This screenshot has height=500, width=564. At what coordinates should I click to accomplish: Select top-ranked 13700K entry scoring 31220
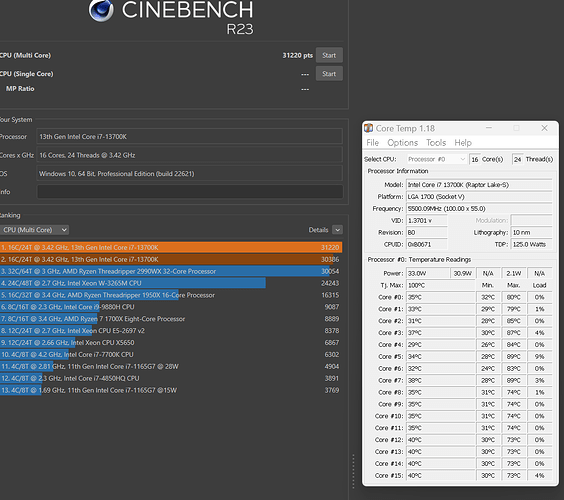(x=171, y=247)
